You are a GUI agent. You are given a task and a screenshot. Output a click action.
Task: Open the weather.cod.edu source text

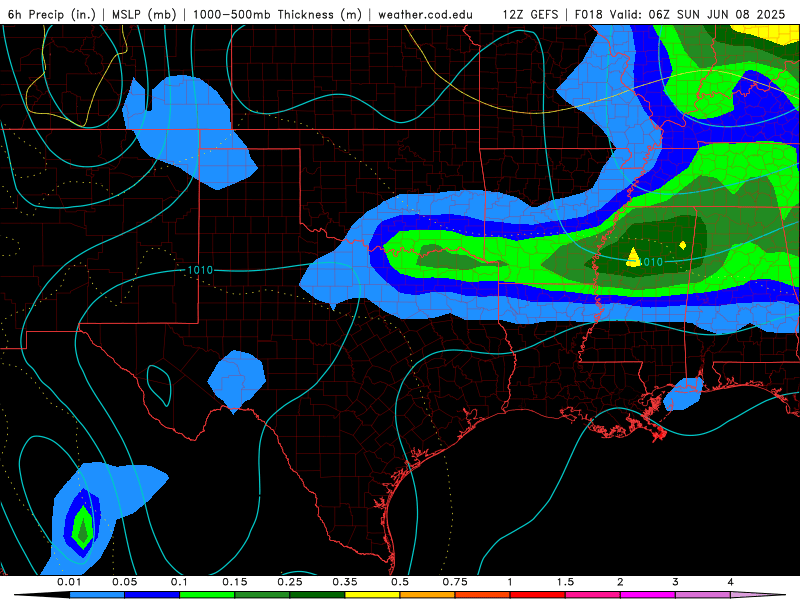(425, 14)
